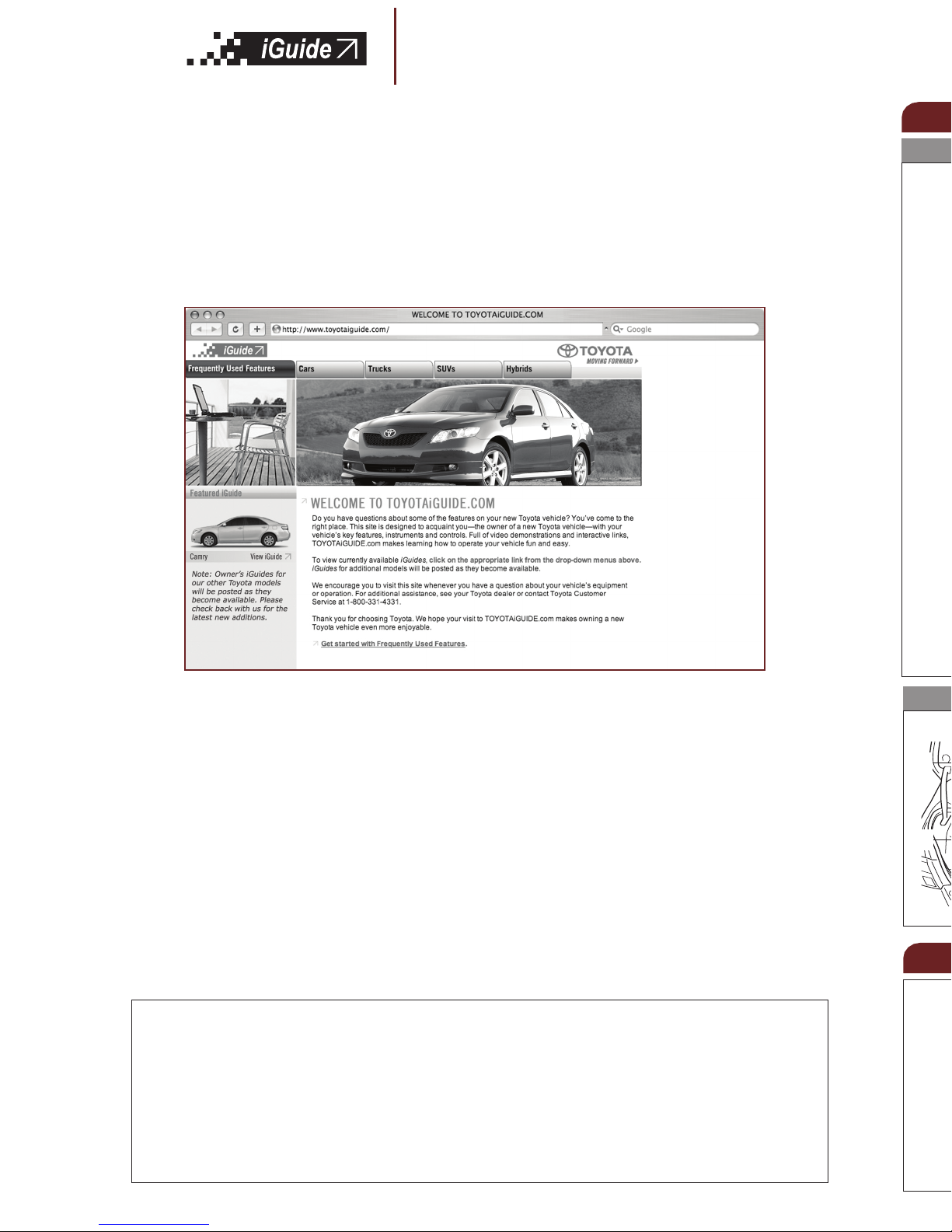Click the large iGuide logo at the page top
The height and width of the screenshot is (1232, 952).
click(277, 49)
